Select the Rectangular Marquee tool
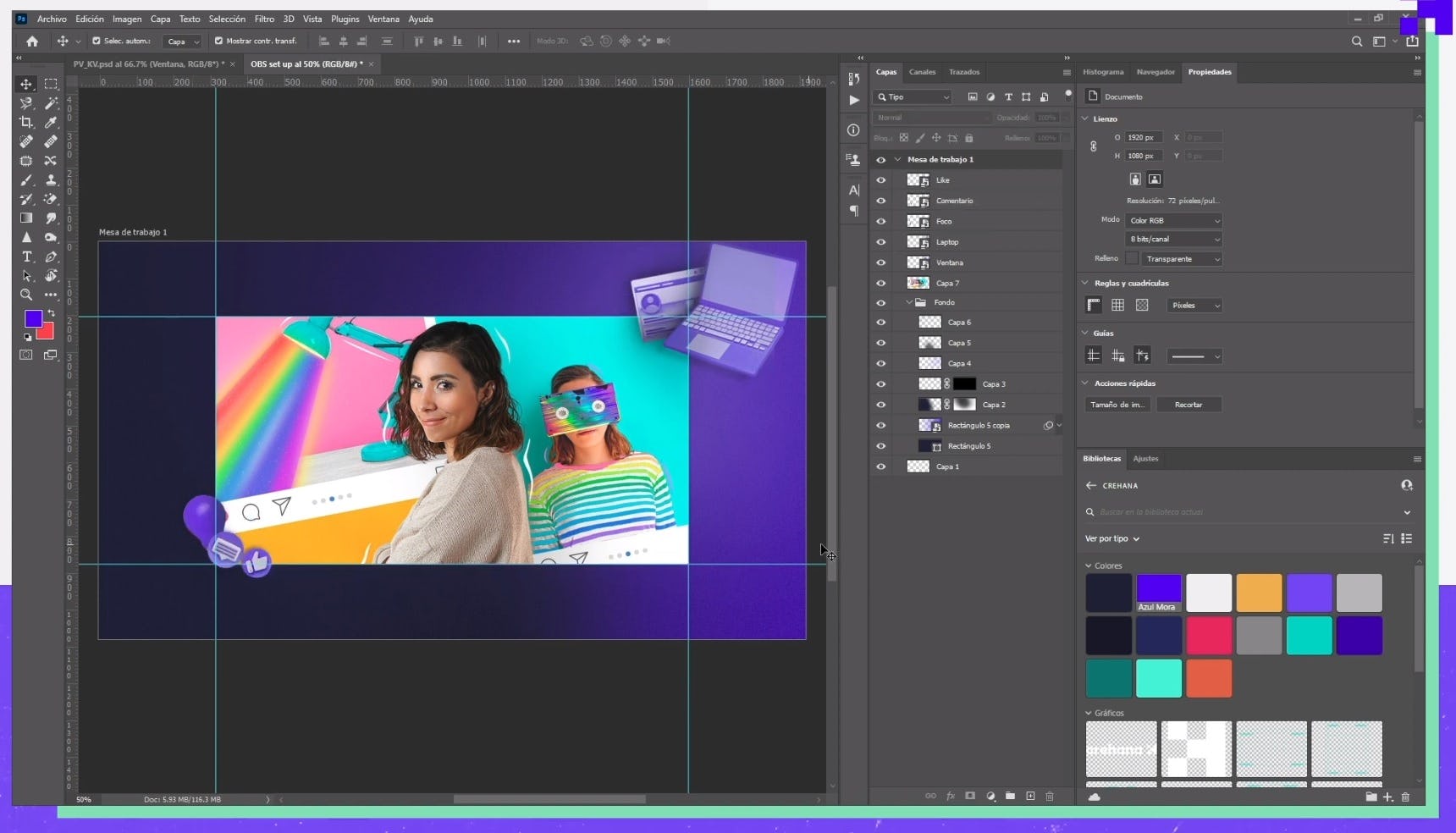 point(51,84)
